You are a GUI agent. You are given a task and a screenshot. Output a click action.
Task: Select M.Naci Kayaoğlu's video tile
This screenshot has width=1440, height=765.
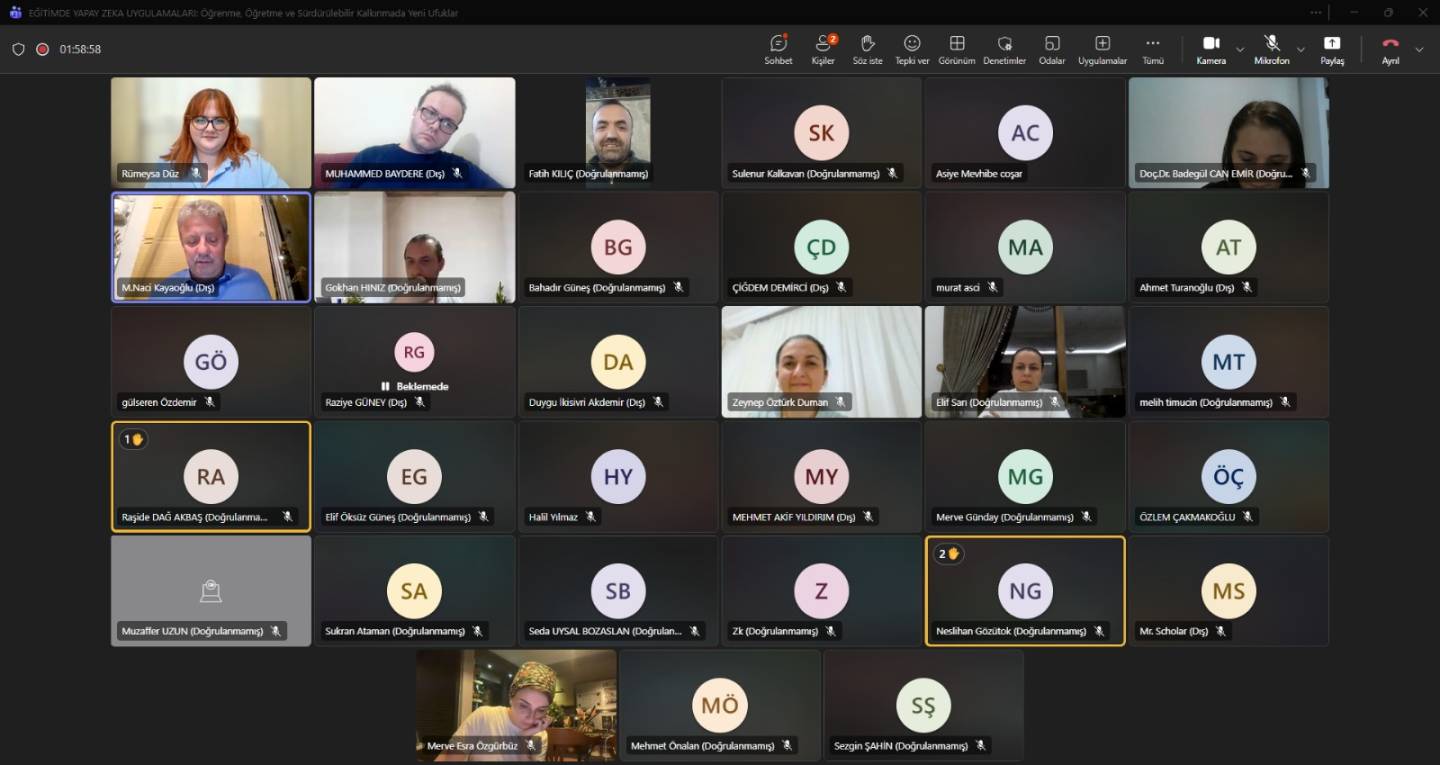211,247
